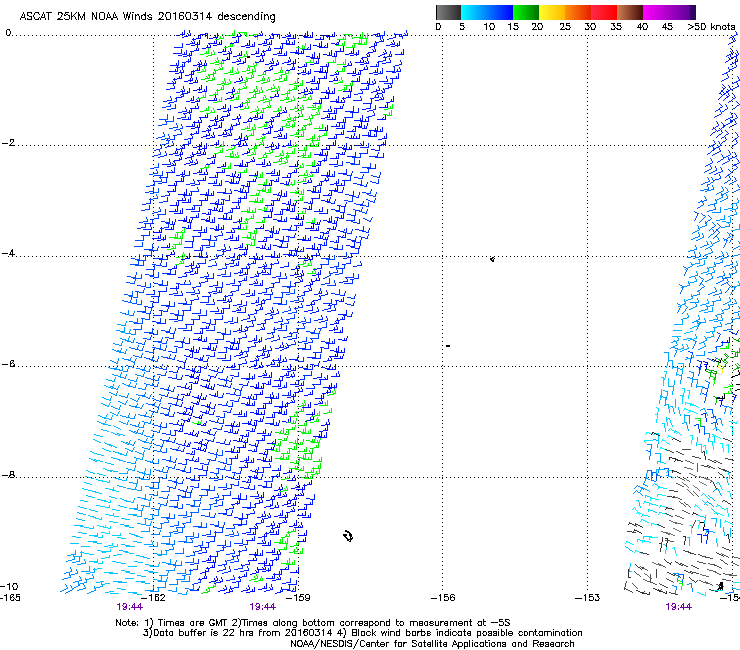Click the '19:44' time label under the right swath

tap(679, 607)
